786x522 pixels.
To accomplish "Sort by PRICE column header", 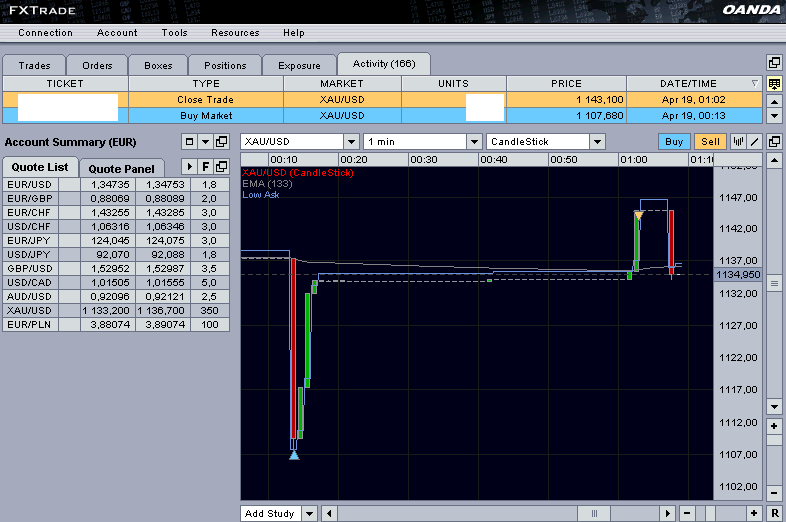I will 566,84.
